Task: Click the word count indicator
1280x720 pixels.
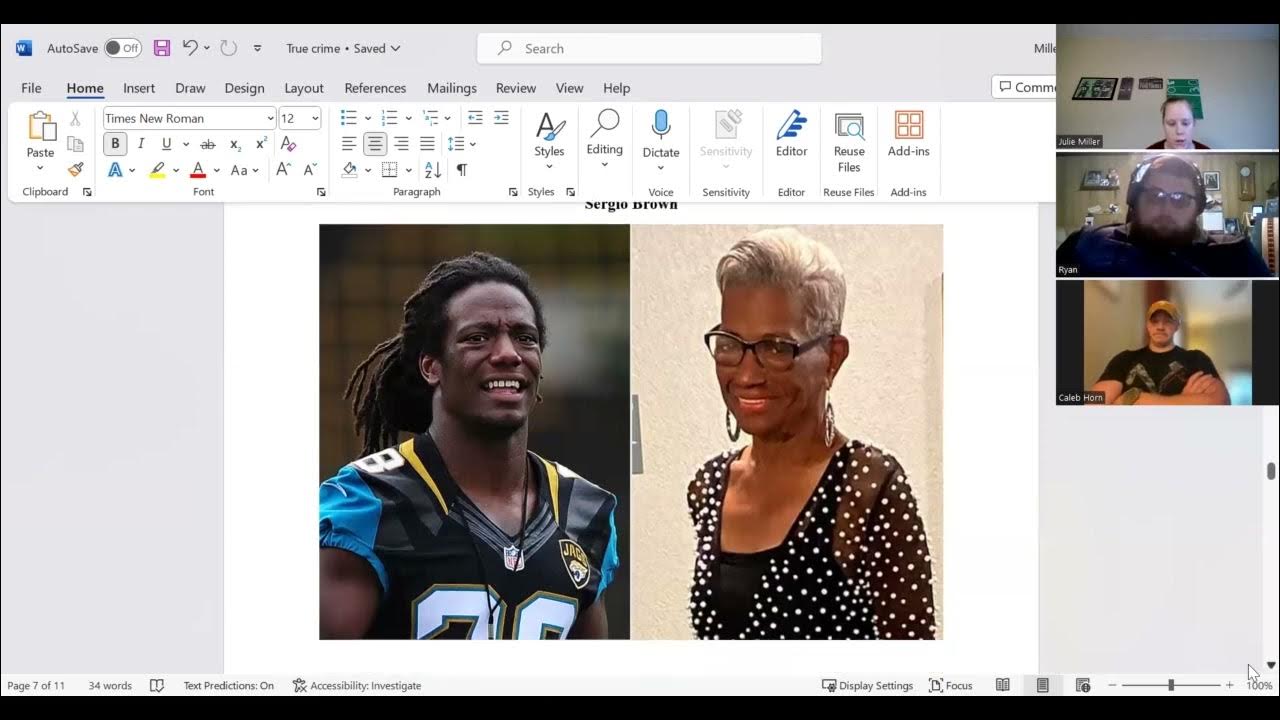Action: (108, 685)
